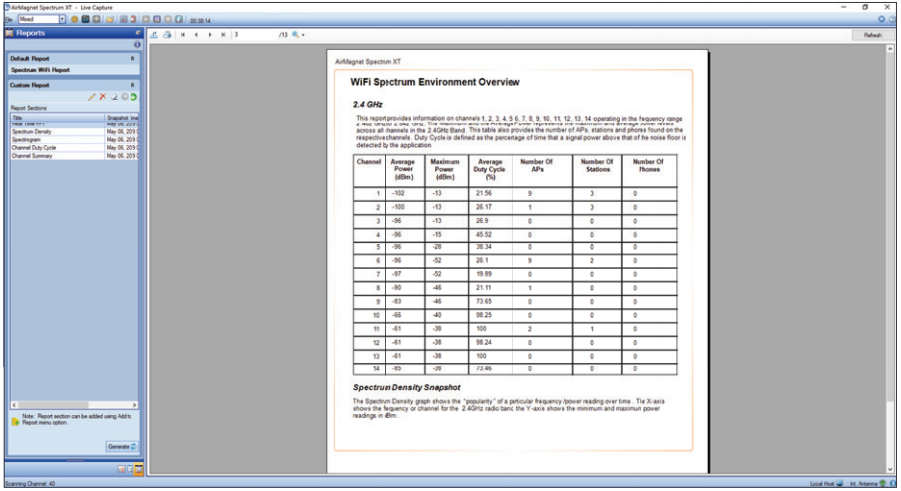Click the WiFi Spectrum Environment Overview heading
Viewport: 901px width, 491px height.
[x=435, y=82]
